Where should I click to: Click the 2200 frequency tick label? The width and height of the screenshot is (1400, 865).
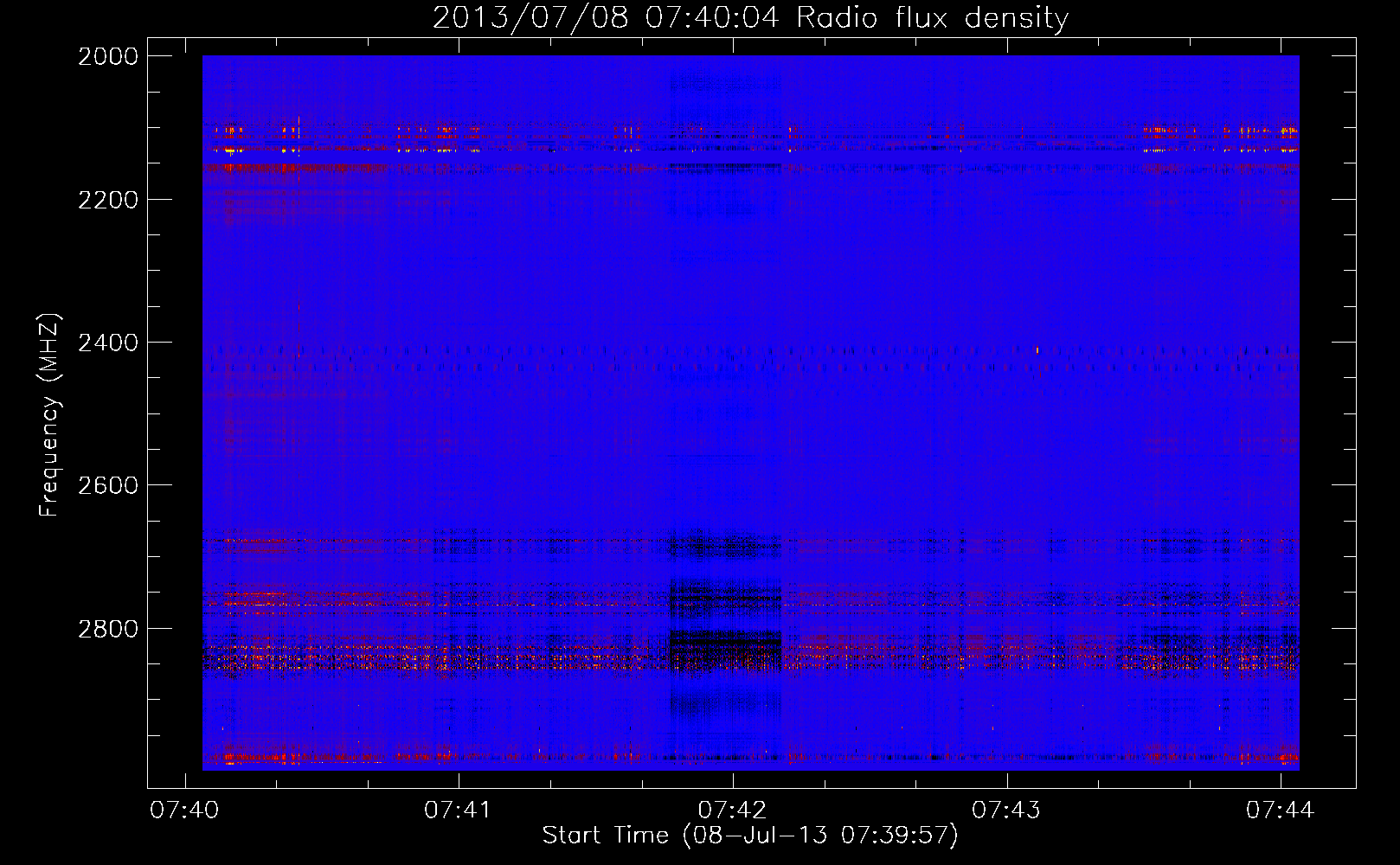(108, 200)
